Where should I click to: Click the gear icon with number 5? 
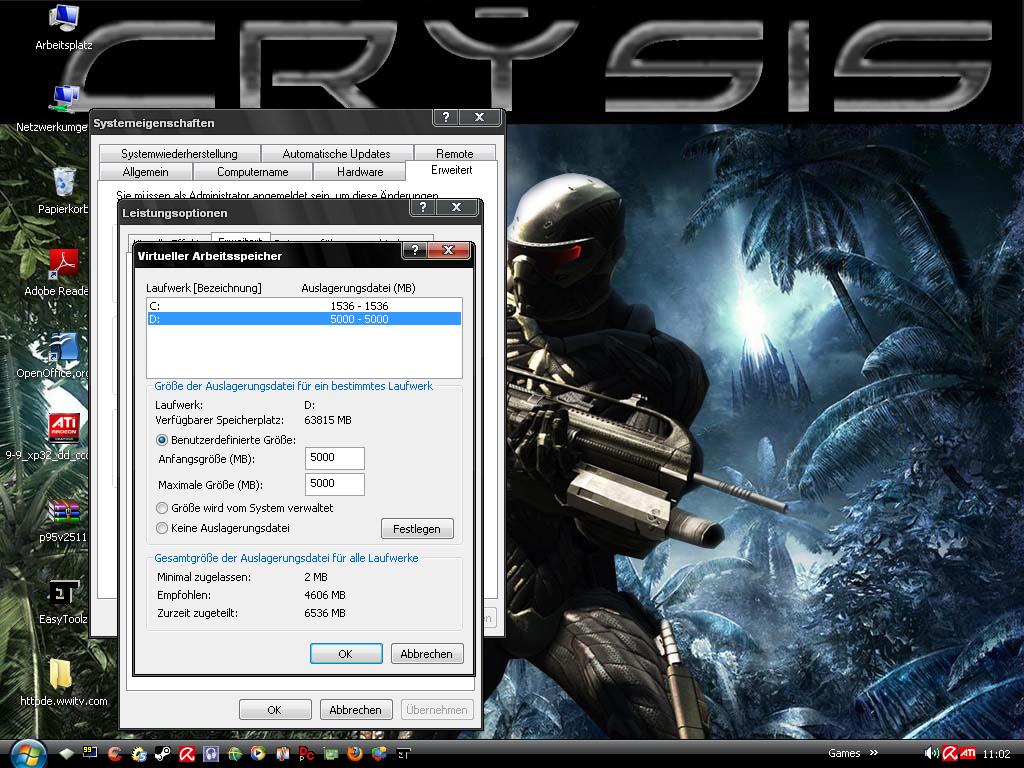pyautogui.click(x=138, y=754)
